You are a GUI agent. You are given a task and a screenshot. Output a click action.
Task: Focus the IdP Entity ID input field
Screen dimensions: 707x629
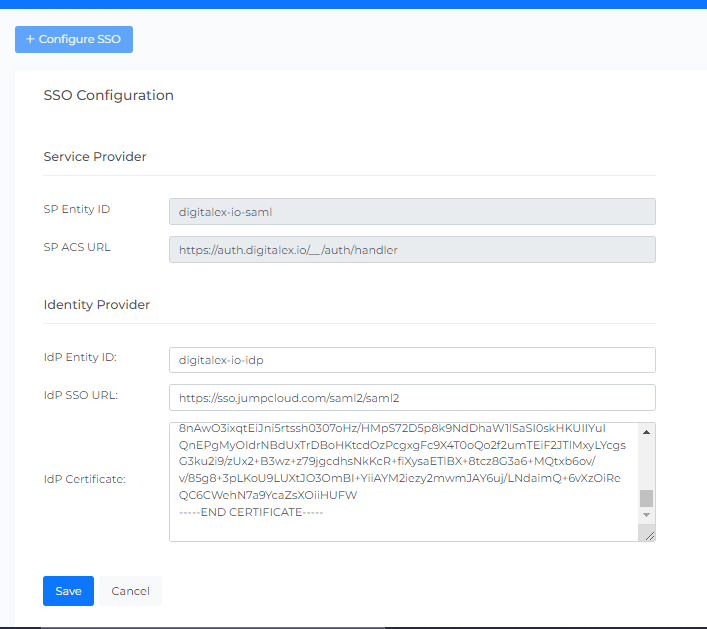[x=412, y=360]
